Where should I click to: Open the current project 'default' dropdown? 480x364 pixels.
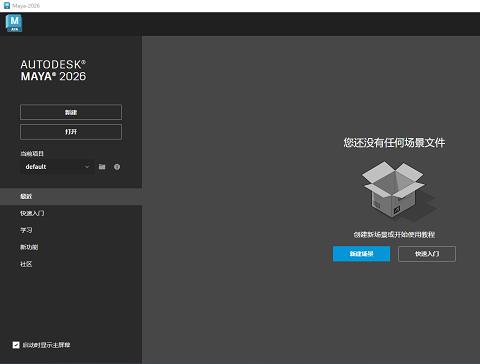tap(57, 167)
